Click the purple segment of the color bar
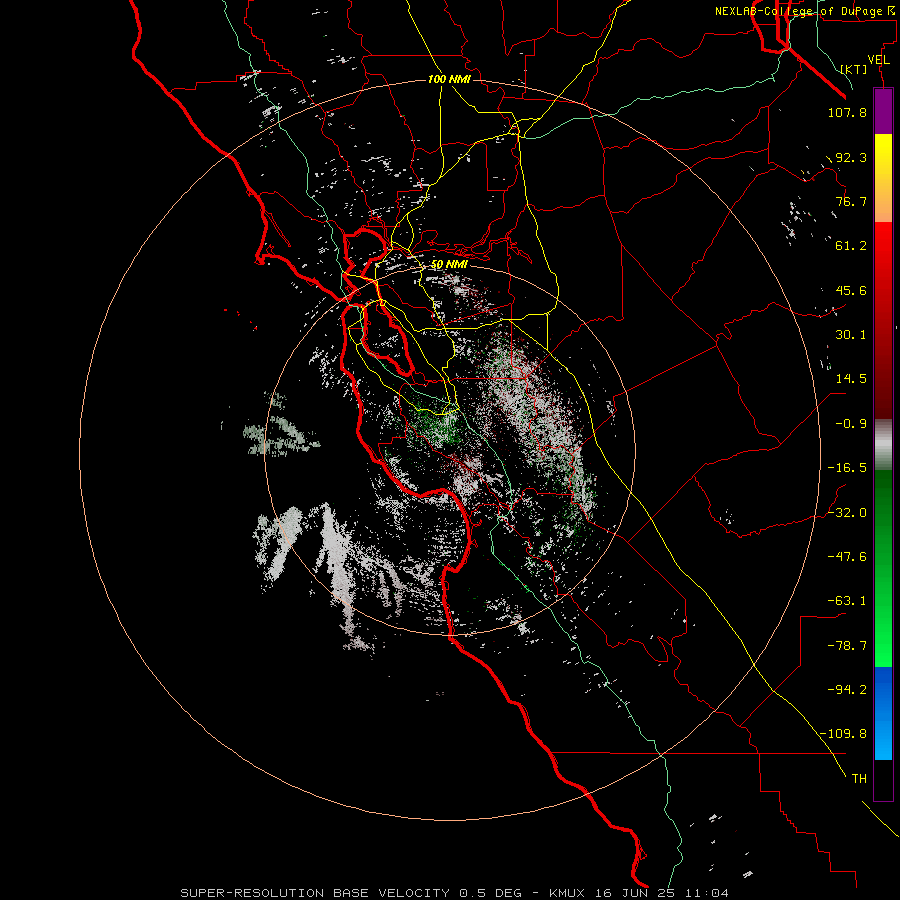Screen dimensions: 900x900 coord(883,112)
